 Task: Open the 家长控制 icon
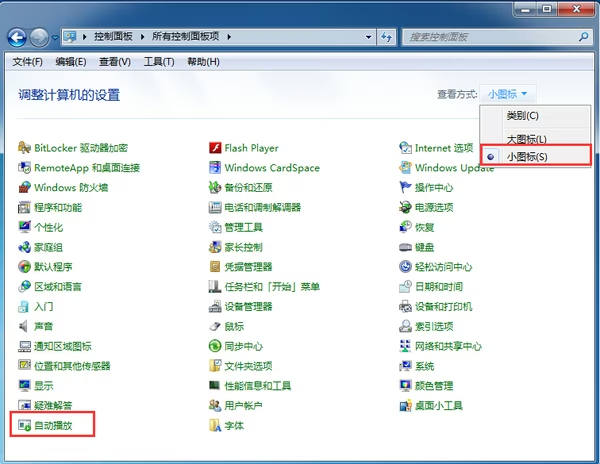point(215,247)
